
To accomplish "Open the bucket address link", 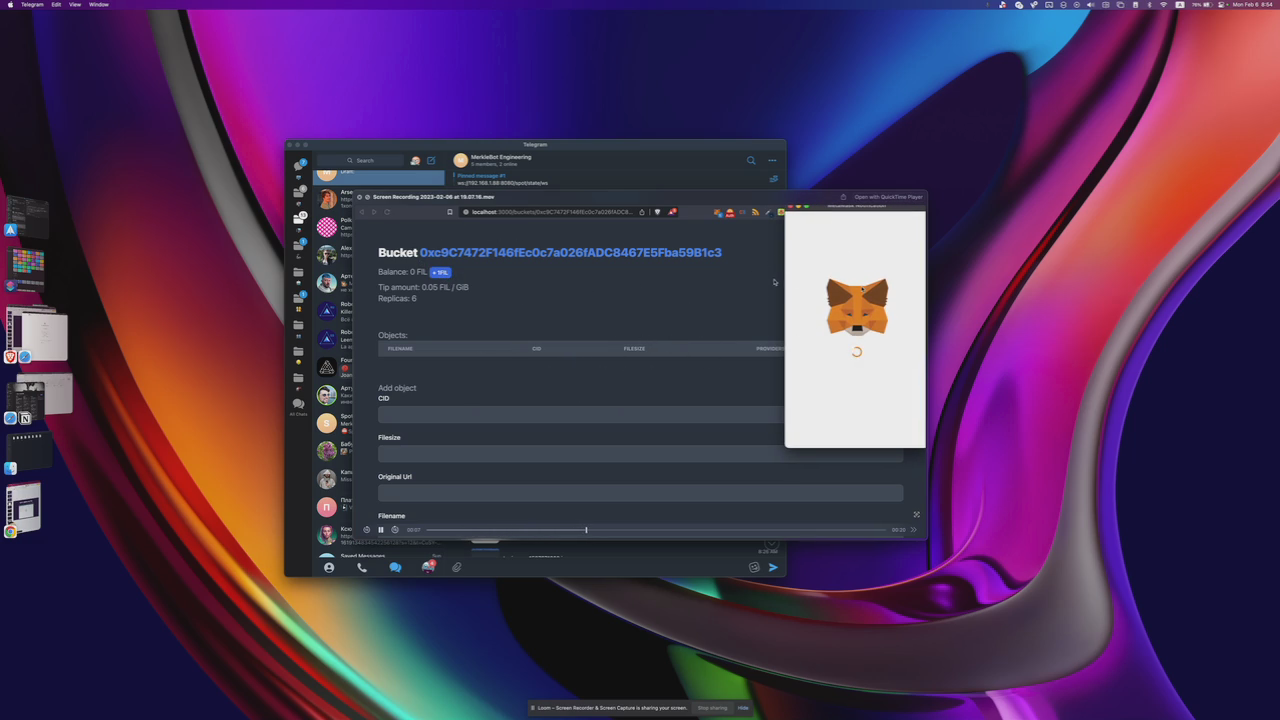I will pos(570,253).
